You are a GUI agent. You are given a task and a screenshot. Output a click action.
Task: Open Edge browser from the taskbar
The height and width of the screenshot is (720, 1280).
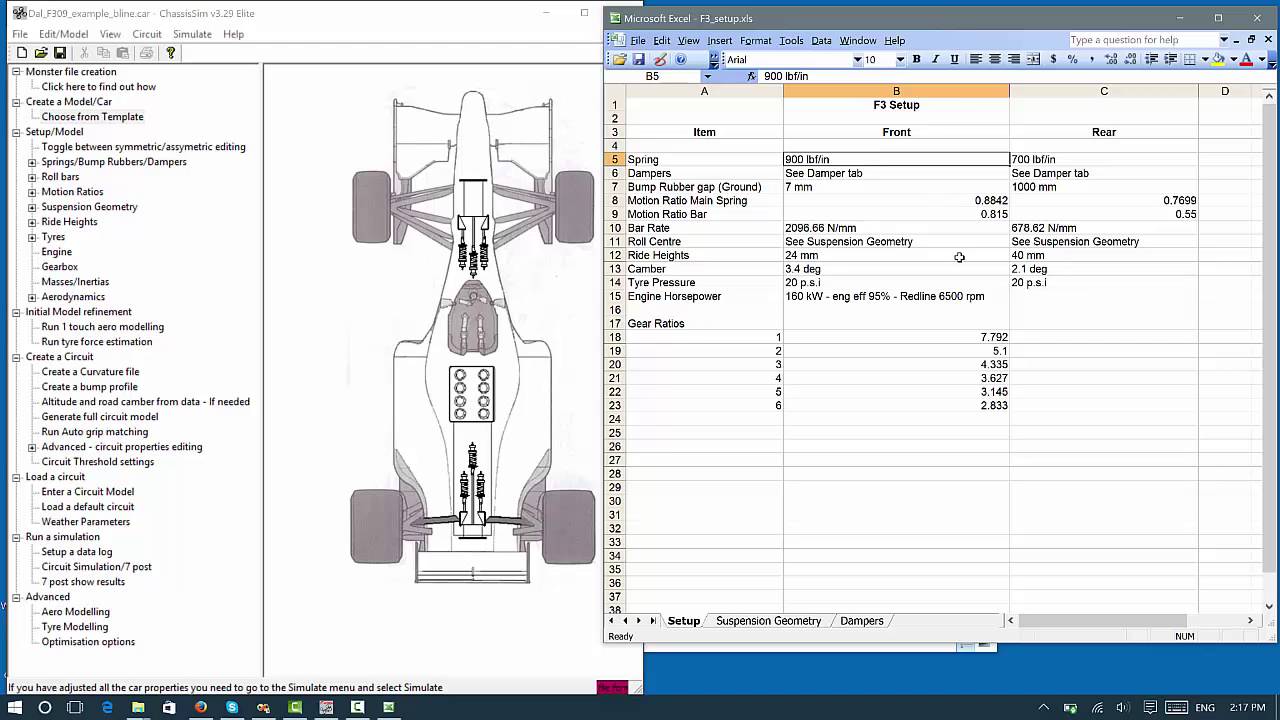pyautogui.click(x=107, y=707)
